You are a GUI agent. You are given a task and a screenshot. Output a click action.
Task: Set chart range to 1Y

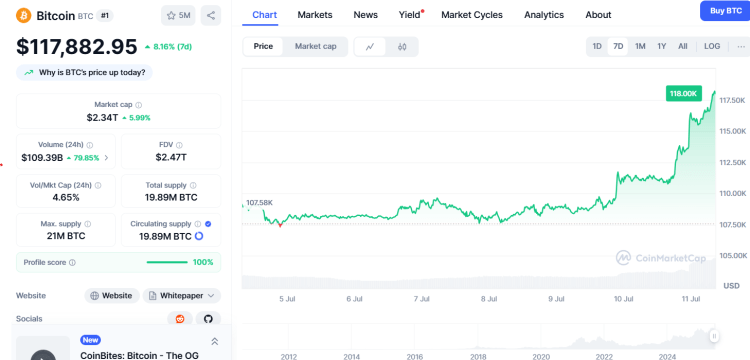tap(662, 46)
